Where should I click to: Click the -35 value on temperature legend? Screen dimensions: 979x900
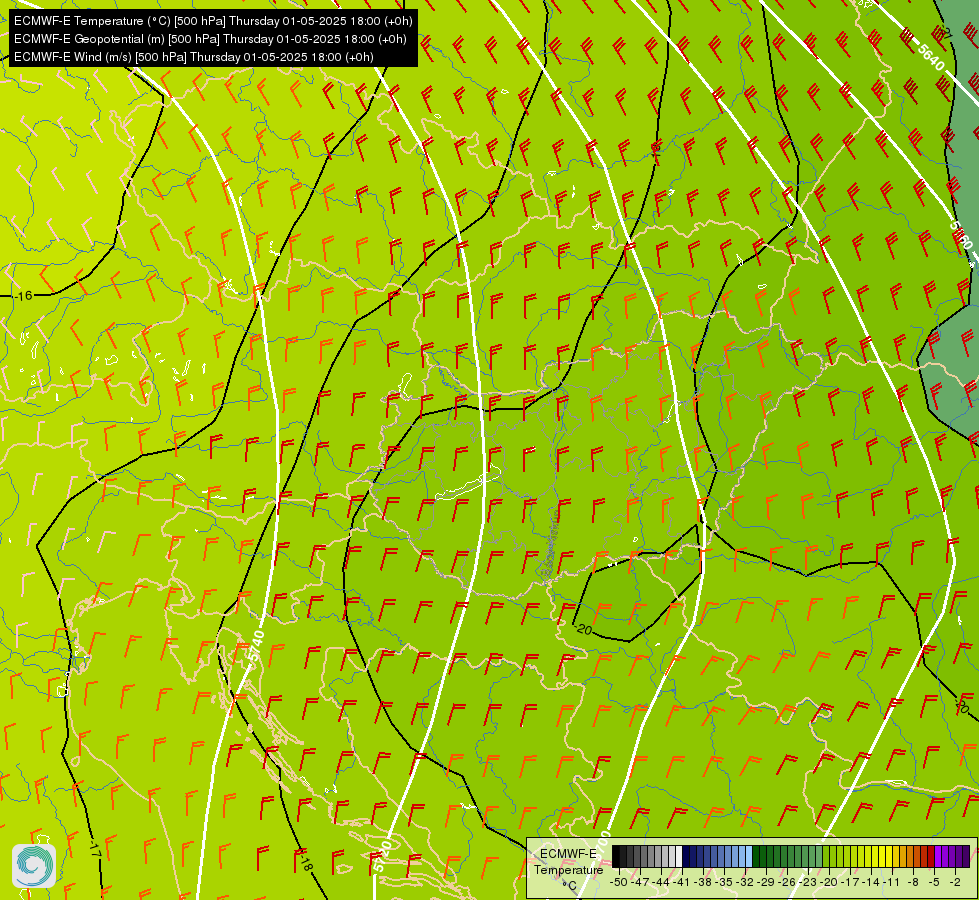click(x=724, y=882)
